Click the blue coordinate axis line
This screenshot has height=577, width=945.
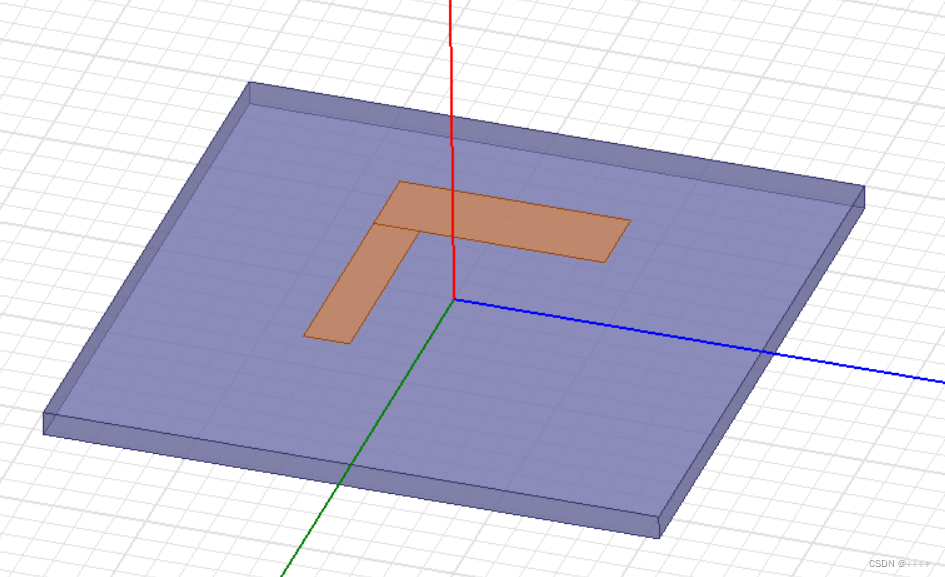(x=699, y=341)
